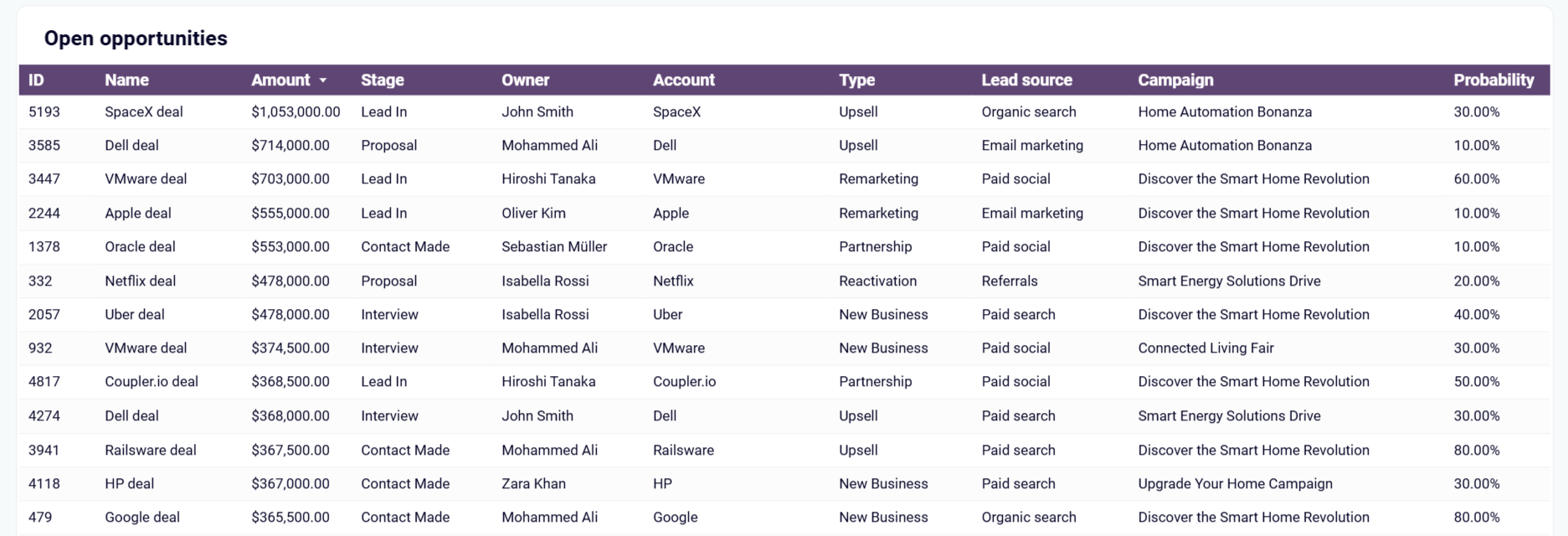Click the VMware deal row with ID 3447
Image resolution: width=1568 pixels, height=536 pixels.
pos(784,179)
